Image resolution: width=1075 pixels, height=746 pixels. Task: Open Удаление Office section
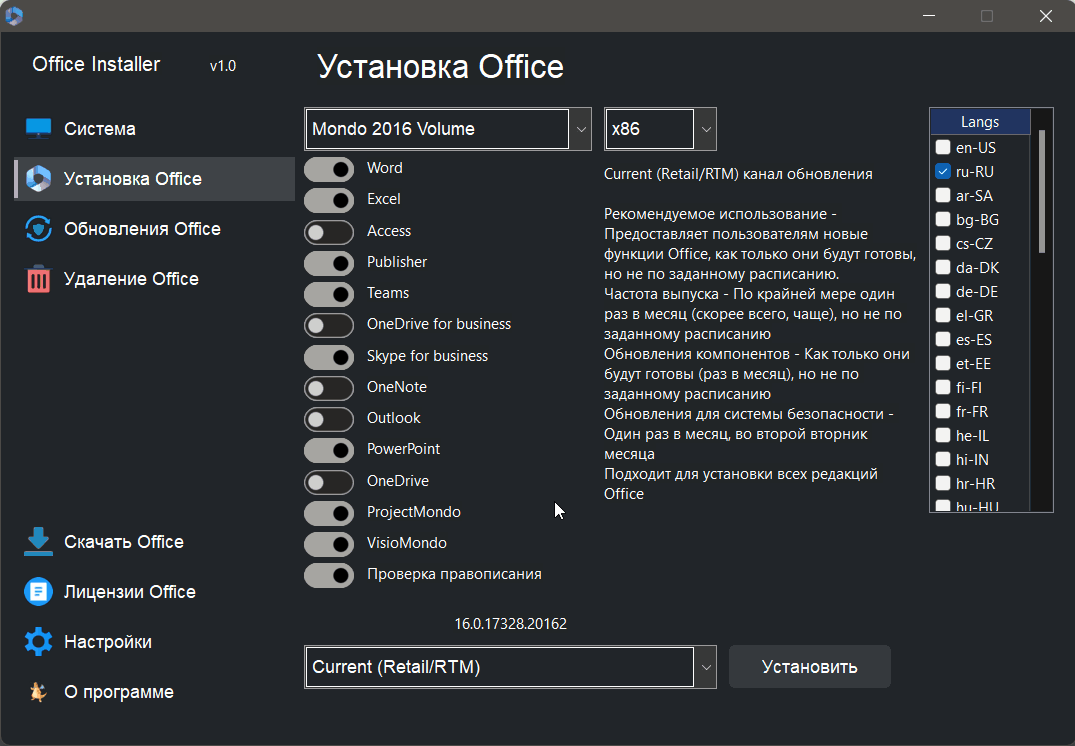tap(154, 278)
